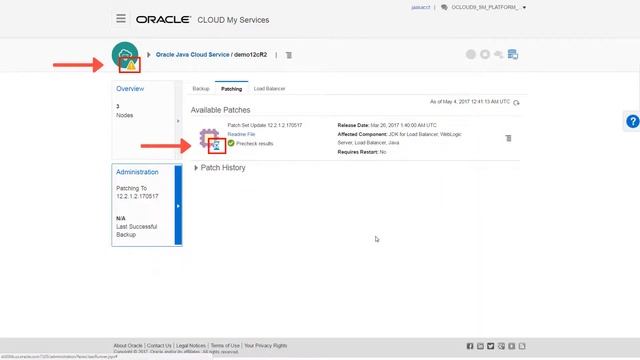640x360 pixels.
Task: Click the Affected Component text
Action: pyautogui.click(x=400, y=138)
